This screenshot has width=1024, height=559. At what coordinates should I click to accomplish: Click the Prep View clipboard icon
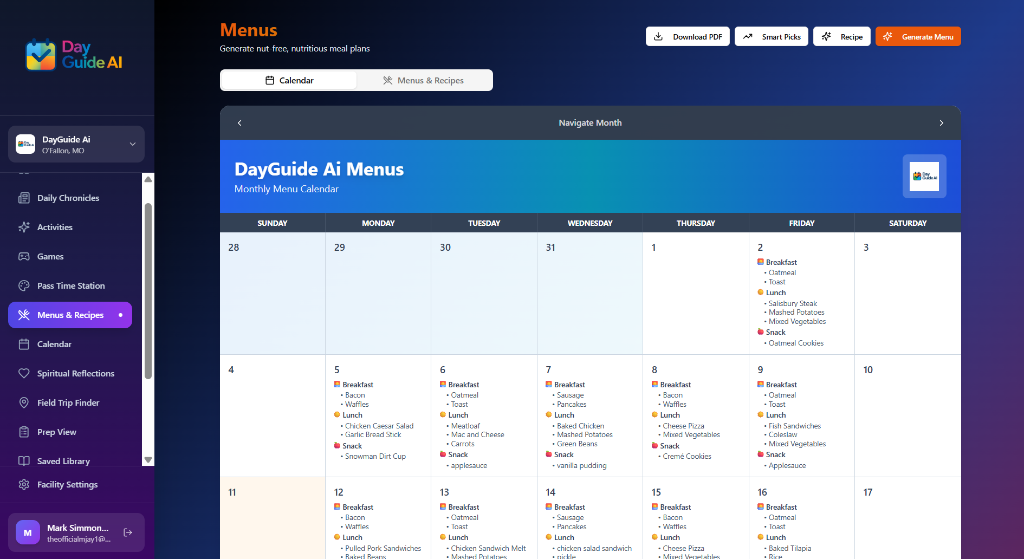point(24,432)
